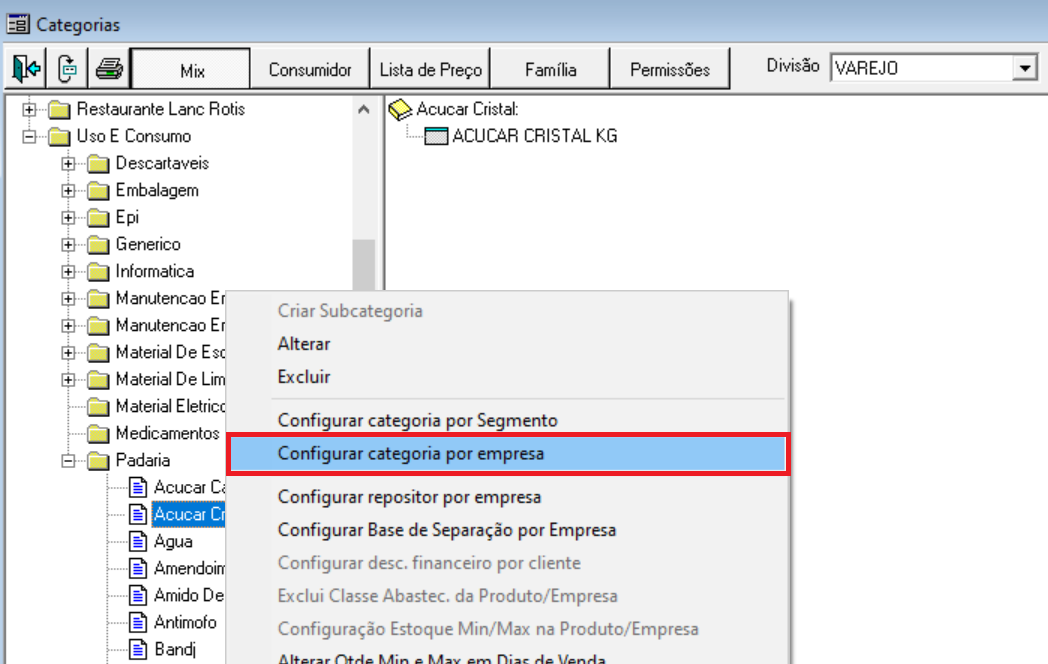1048x664 pixels.
Task: Click the printer toolbar icon
Action: 109,68
